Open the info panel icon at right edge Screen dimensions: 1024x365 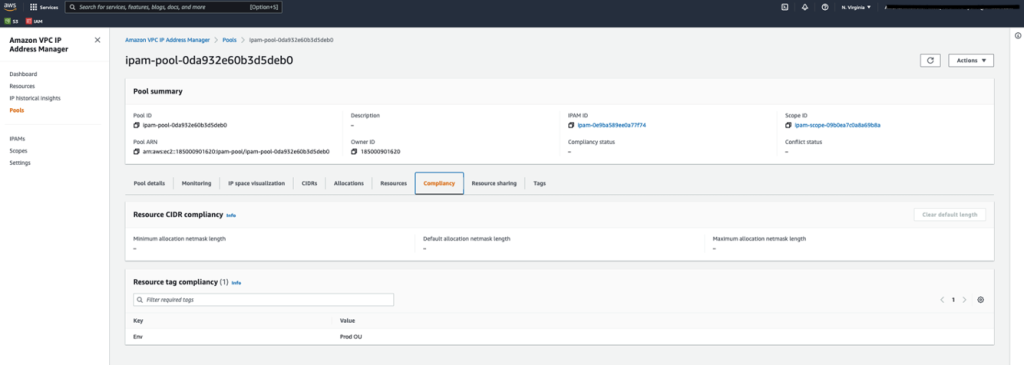(1017, 36)
